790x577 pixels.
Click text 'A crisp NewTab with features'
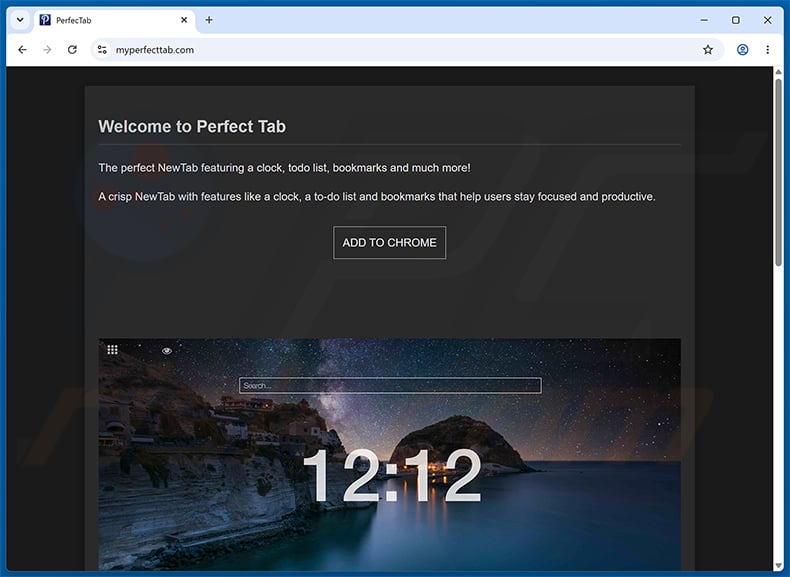[170, 197]
